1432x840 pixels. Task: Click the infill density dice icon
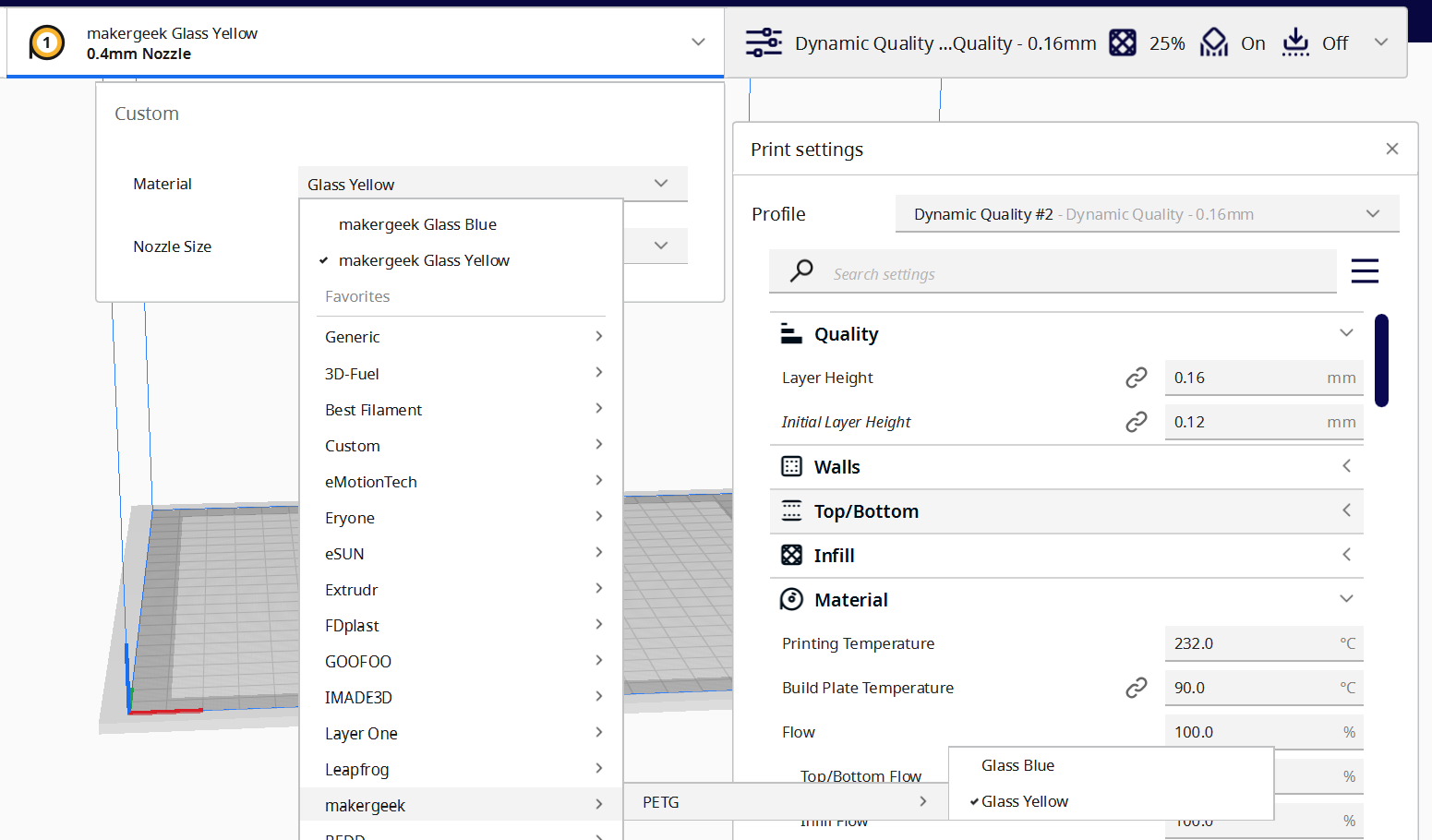pyautogui.click(x=1123, y=42)
